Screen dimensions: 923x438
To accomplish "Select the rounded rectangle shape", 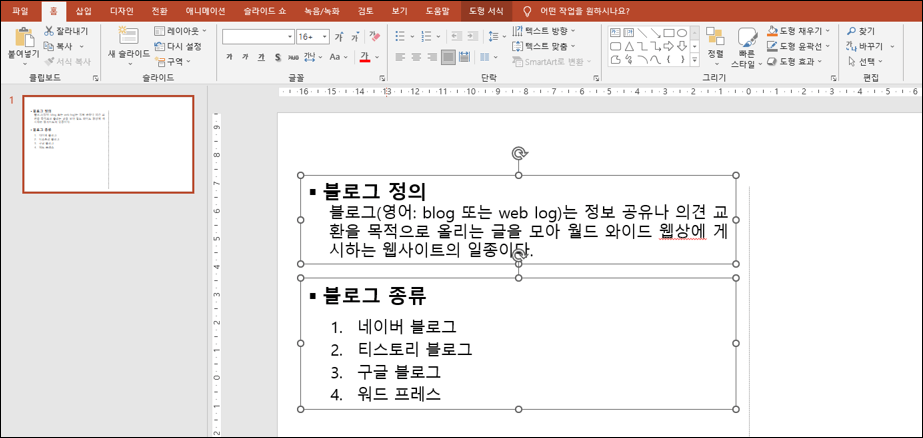I will 615,46.
